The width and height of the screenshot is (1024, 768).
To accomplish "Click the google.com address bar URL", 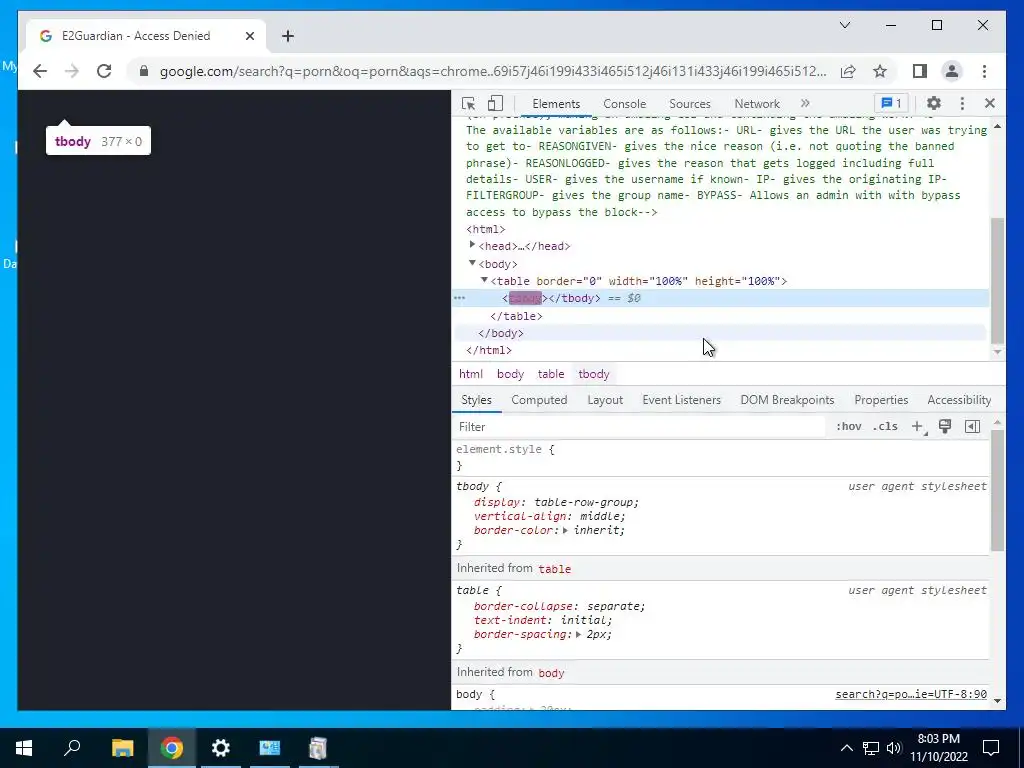I will [x=493, y=71].
